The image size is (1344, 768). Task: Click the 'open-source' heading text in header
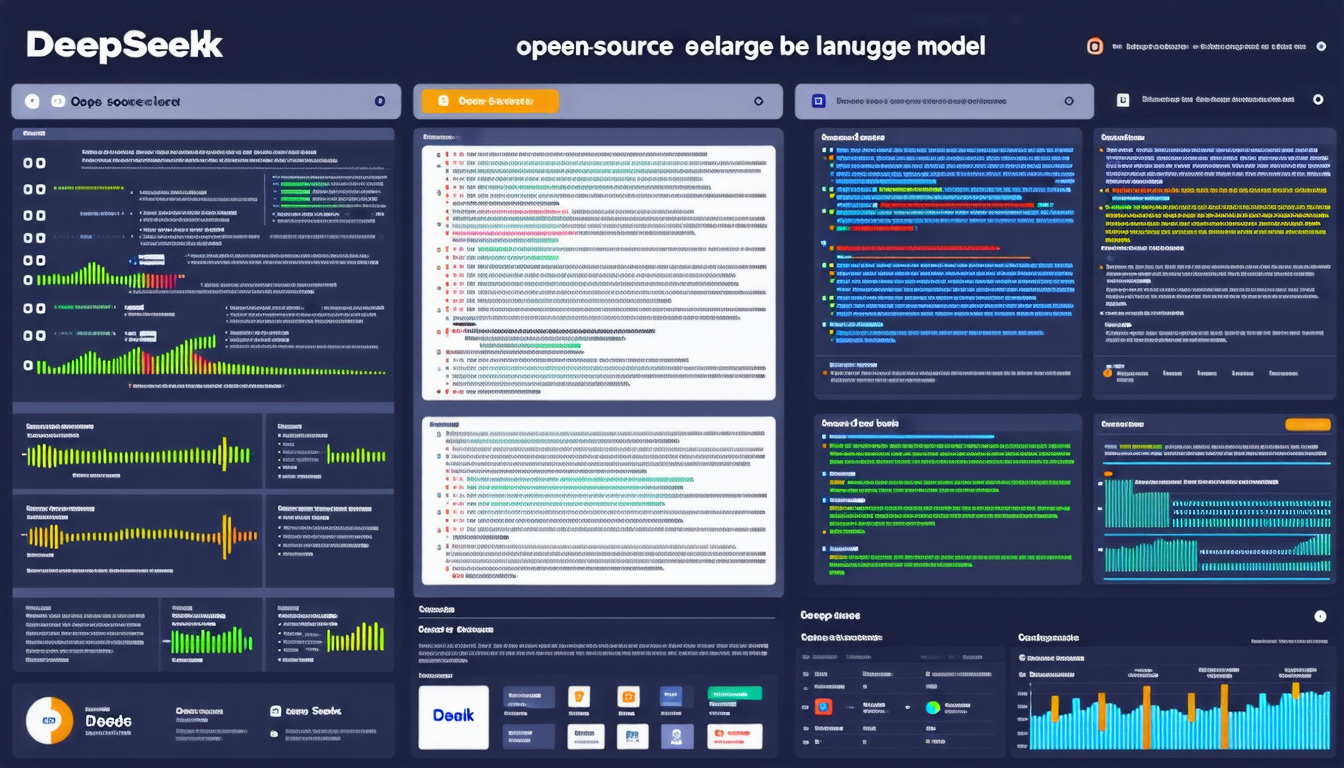click(594, 46)
